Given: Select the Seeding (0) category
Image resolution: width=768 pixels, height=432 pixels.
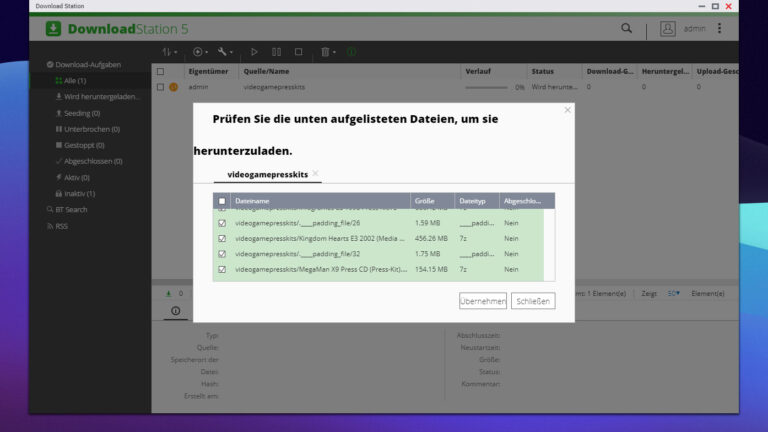Looking at the screenshot, I should pyautogui.click(x=78, y=113).
